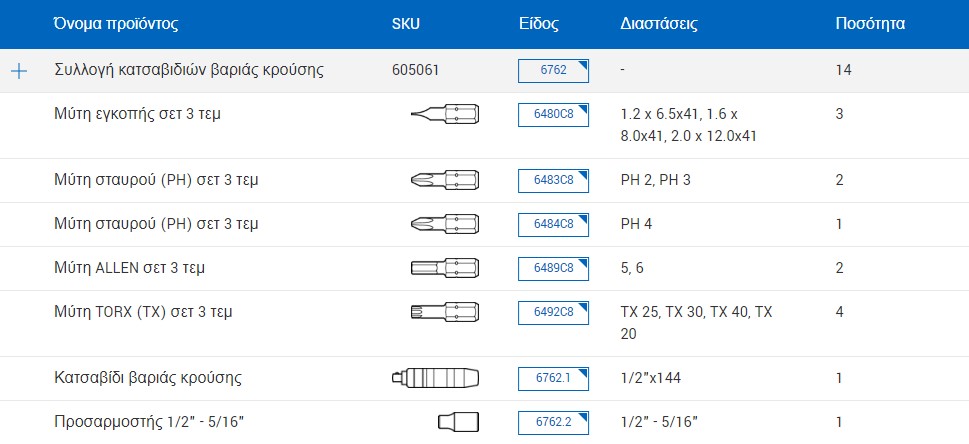Click the ALLEN bit icon
The image size is (969, 444).
(x=445, y=268)
